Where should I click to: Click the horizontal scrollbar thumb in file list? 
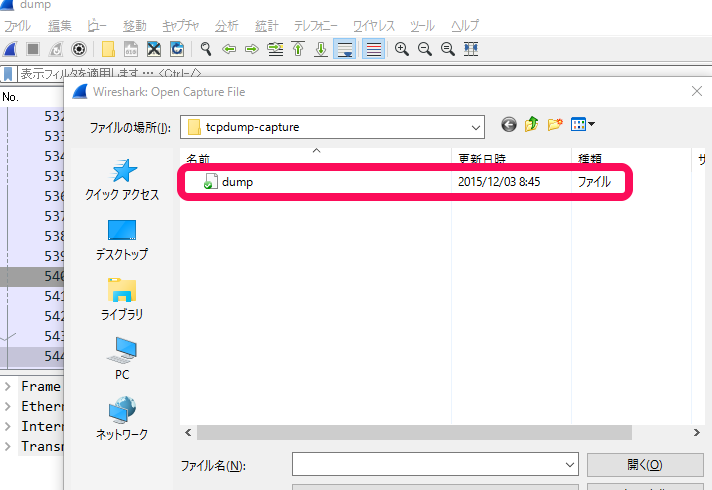point(414,433)
